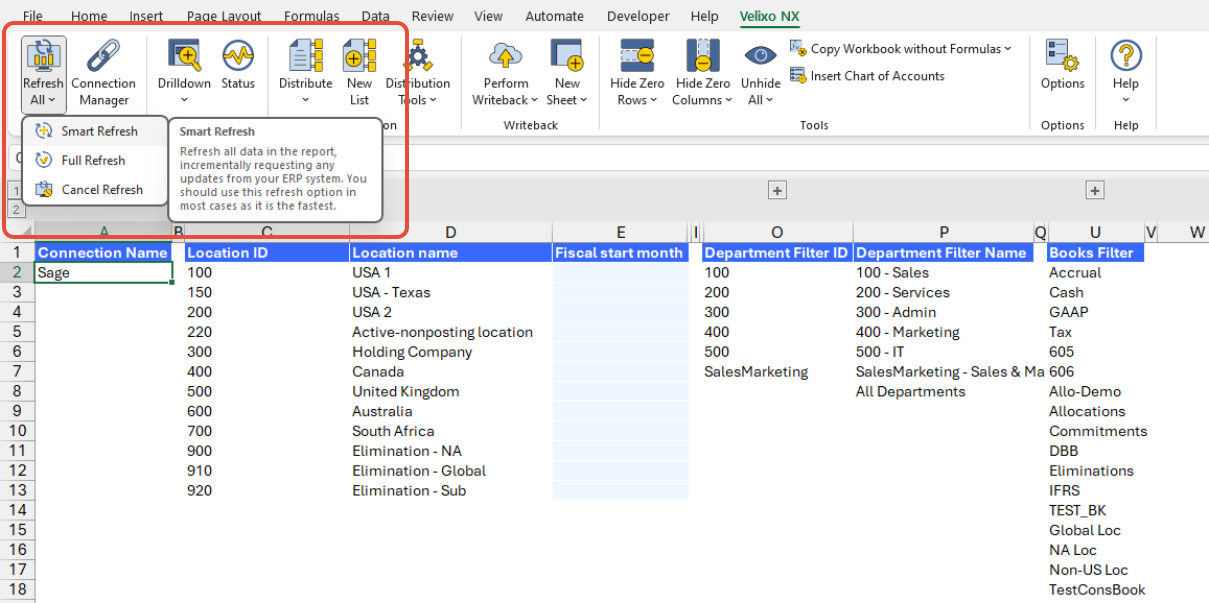The height and width of the screenshot is (603, 1209).
Task: Click Insert Chart of Accounts
Action: (867, 76)
